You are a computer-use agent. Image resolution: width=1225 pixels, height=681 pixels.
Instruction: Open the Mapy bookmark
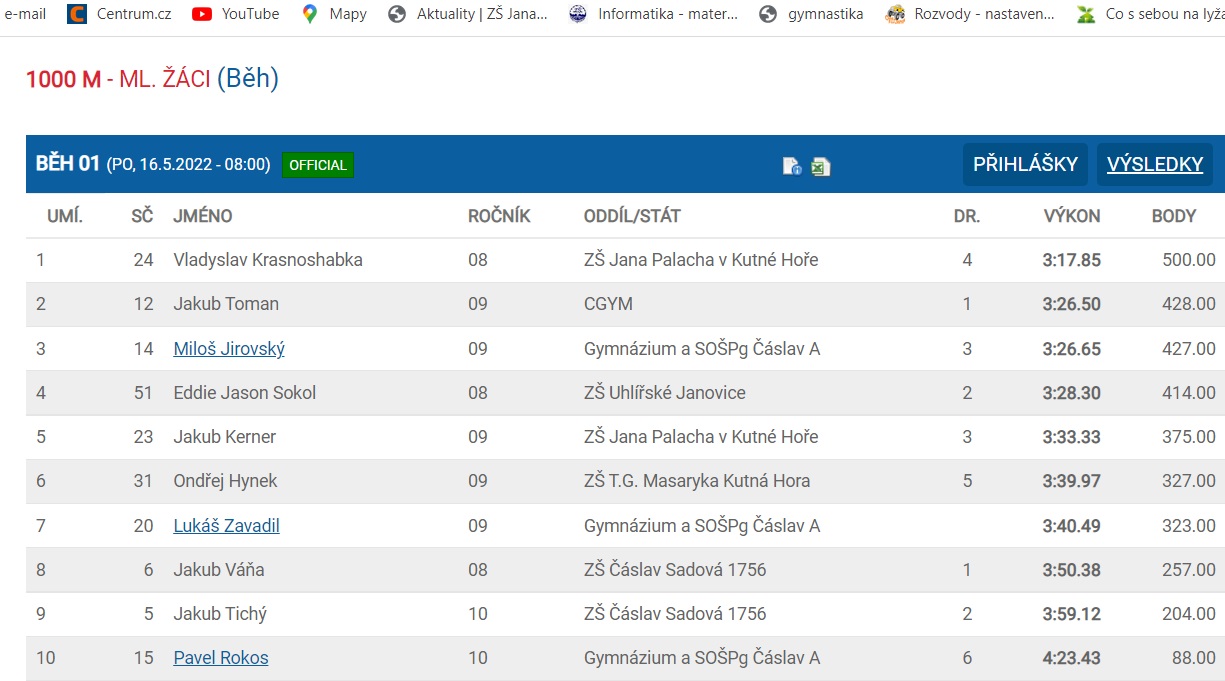coord(334,14)
